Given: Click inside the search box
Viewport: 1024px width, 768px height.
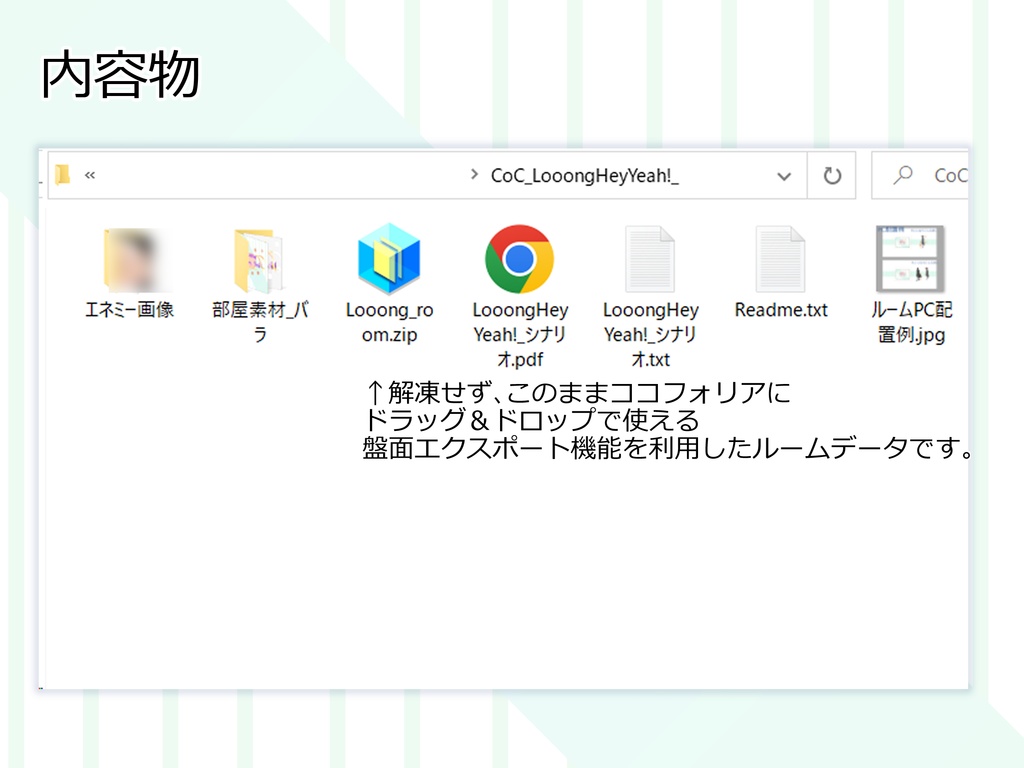Looking at the screenshot, I should click(950, 175).
